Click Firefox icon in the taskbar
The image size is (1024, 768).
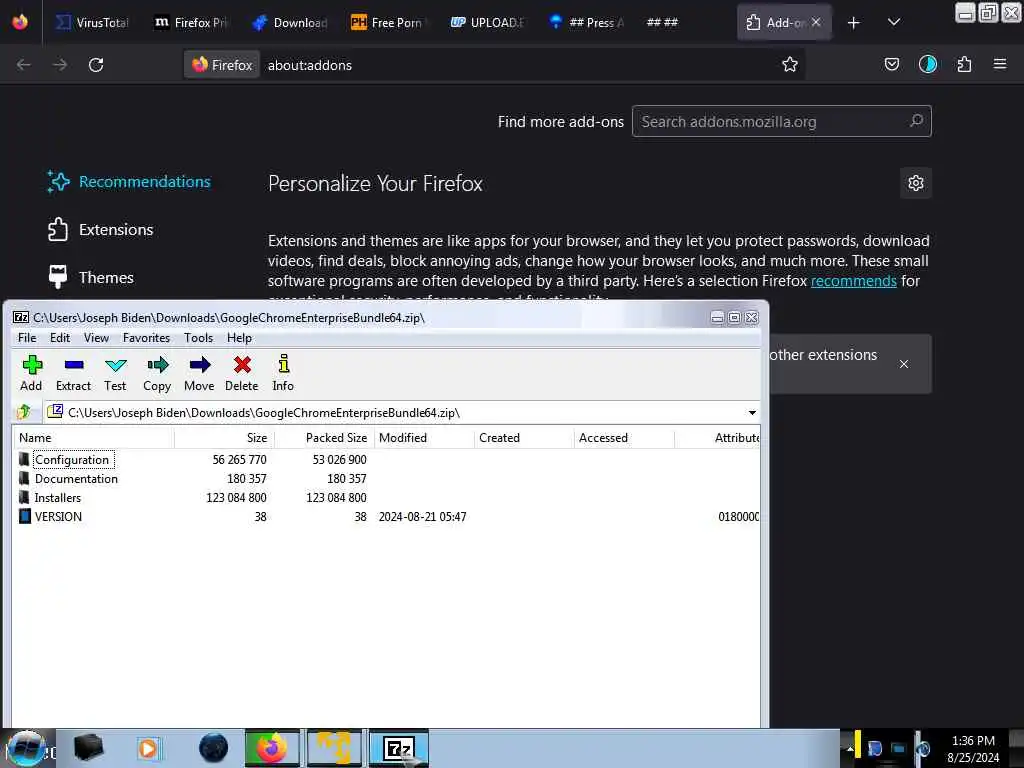pyautogui.click(x=272, y=748)
